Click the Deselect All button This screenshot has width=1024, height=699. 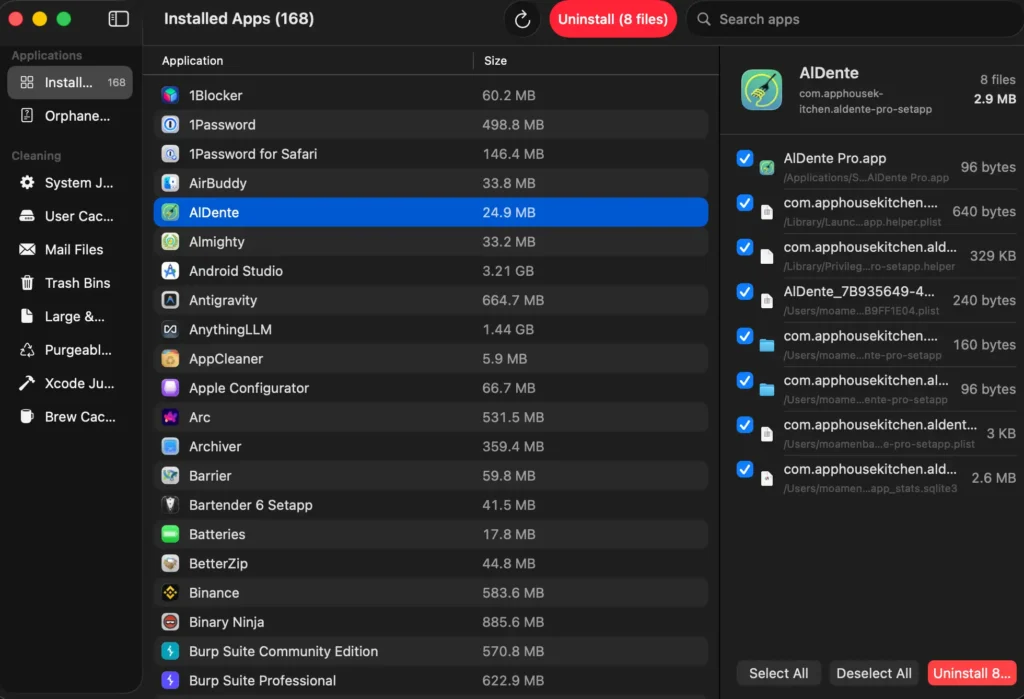pyautogui.click(x=872, y=673)
